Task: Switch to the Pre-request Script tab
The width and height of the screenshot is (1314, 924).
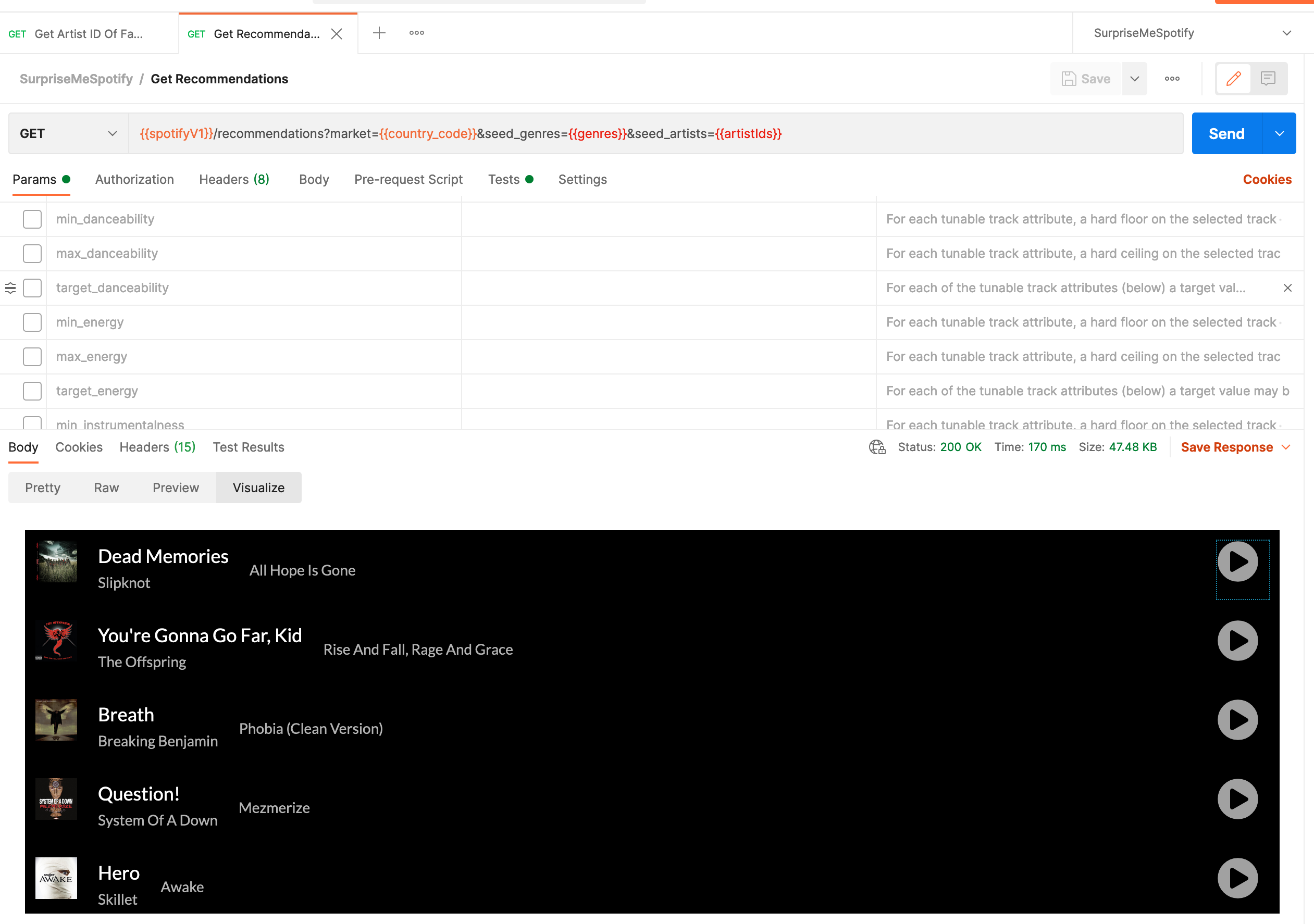Action: tap(408, 180)
